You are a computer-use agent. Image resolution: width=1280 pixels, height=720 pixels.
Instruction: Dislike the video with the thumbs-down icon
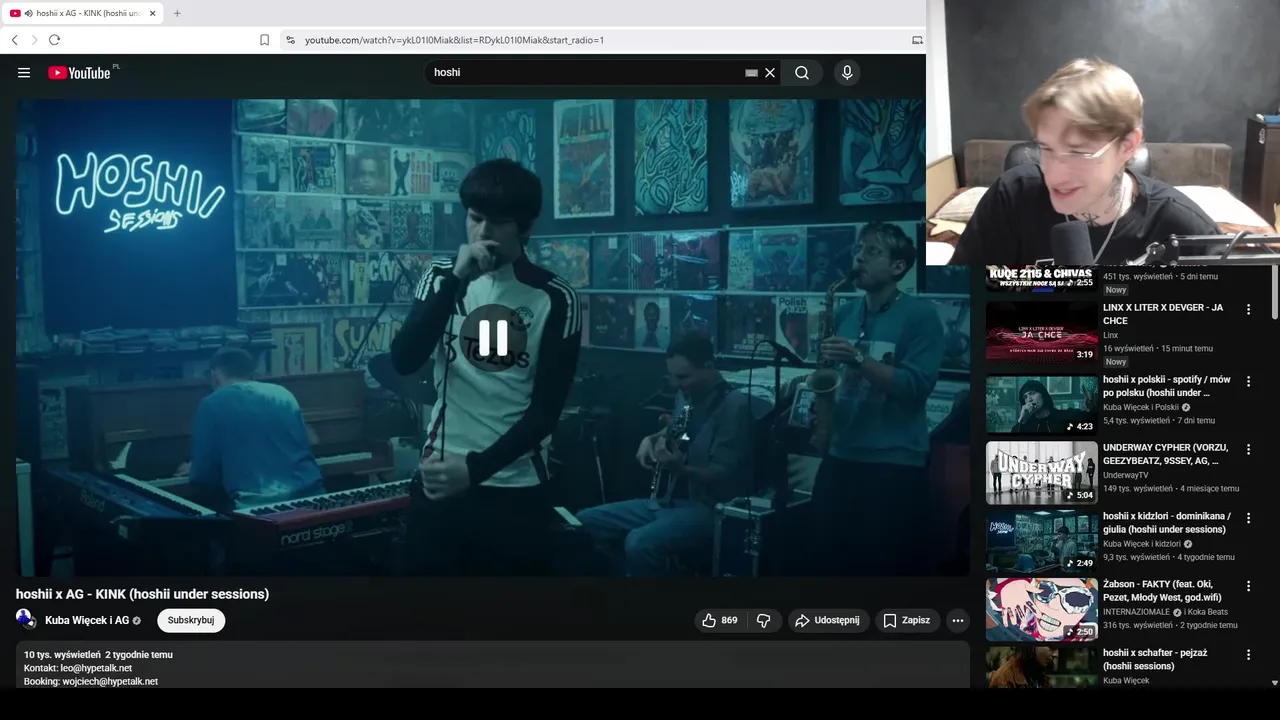click(x=764, y=621)
